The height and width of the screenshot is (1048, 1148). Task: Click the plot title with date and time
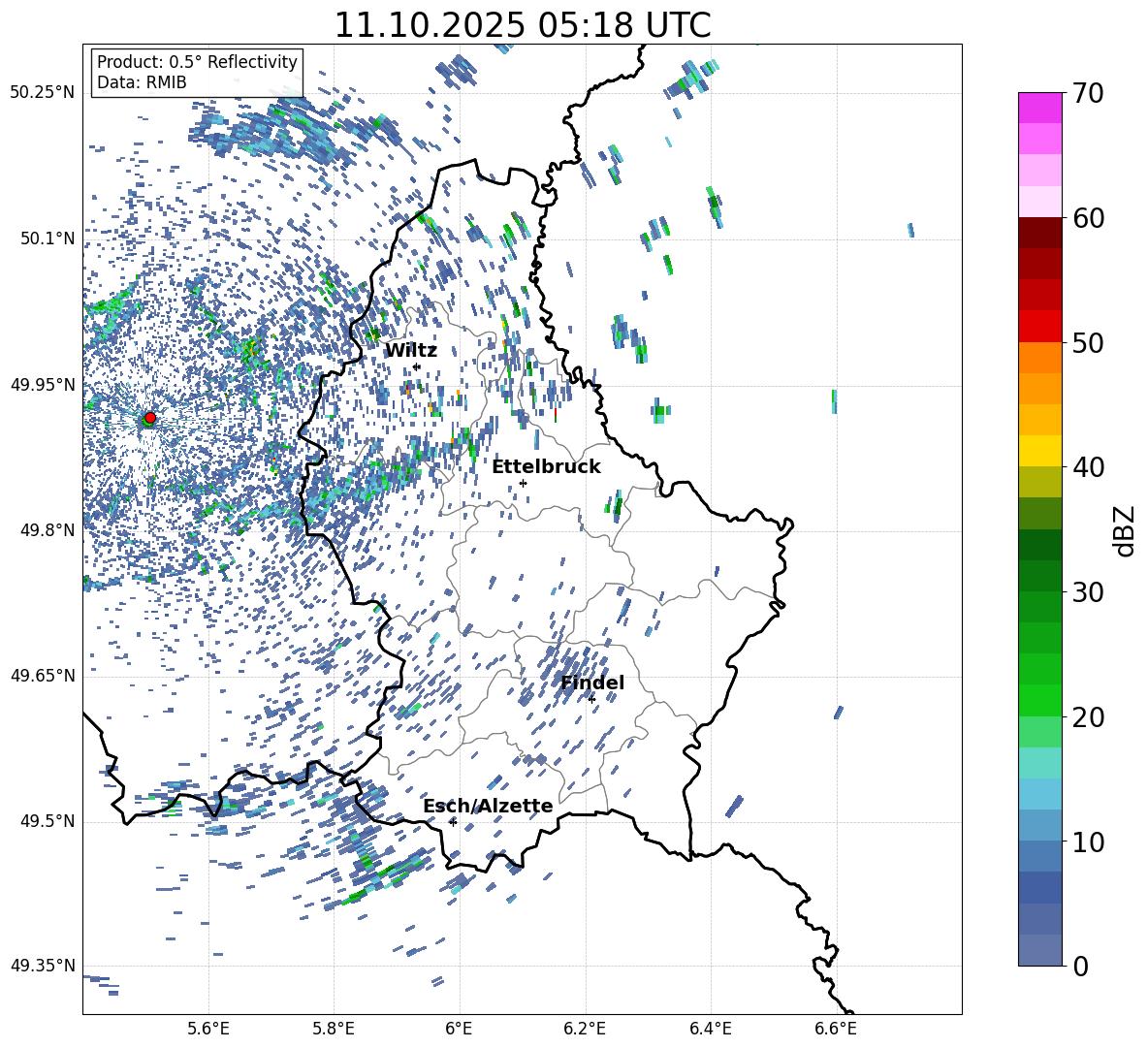click(522, 25)
